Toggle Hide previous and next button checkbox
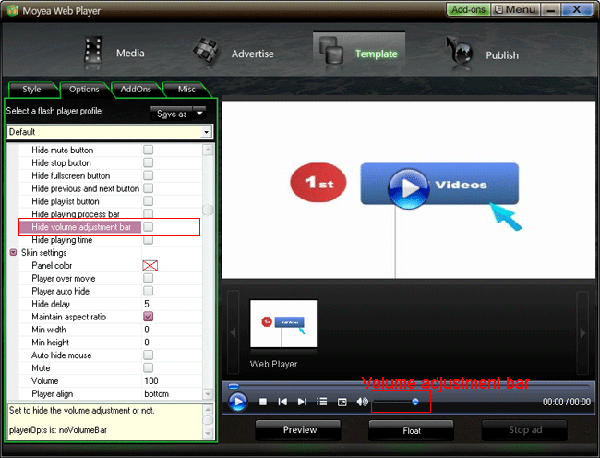 [x=148, y=188]
